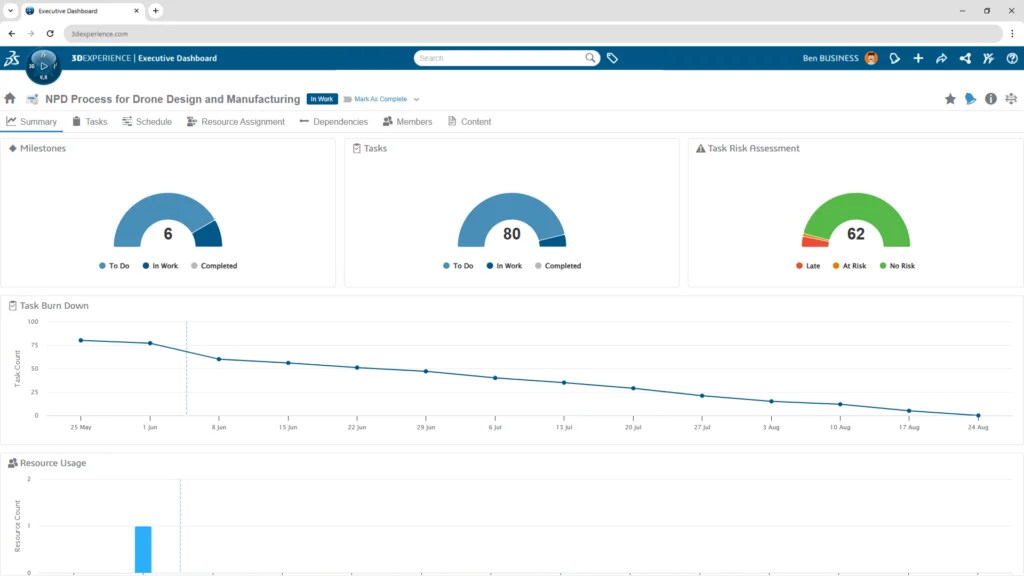1024x576 pixels.
Task: Open the 3DEXPERIENCE compass
Action: click(43, 66)
